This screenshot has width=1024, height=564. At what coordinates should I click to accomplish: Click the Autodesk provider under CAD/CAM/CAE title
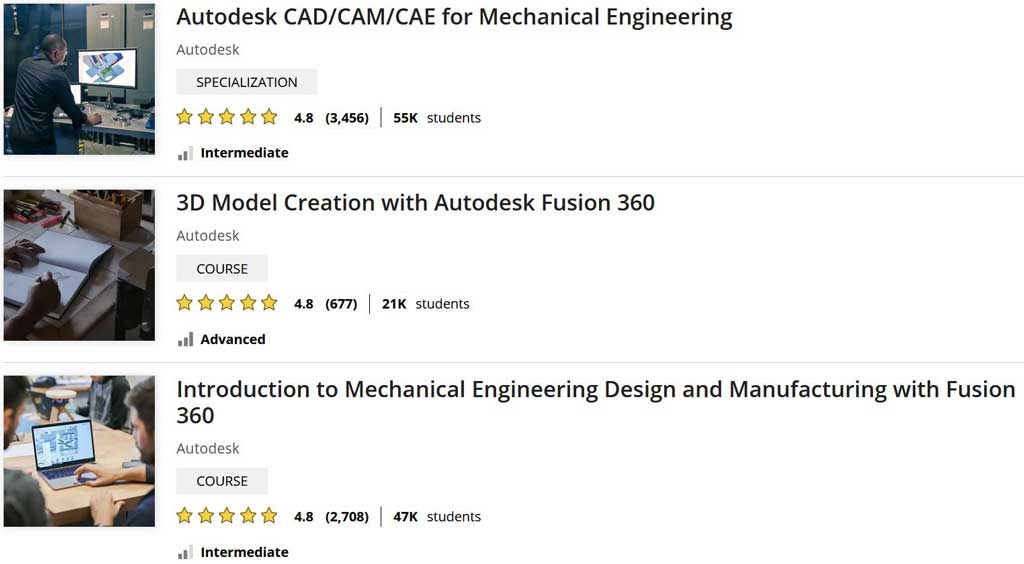pyautogui.click(x=208, y=49)
